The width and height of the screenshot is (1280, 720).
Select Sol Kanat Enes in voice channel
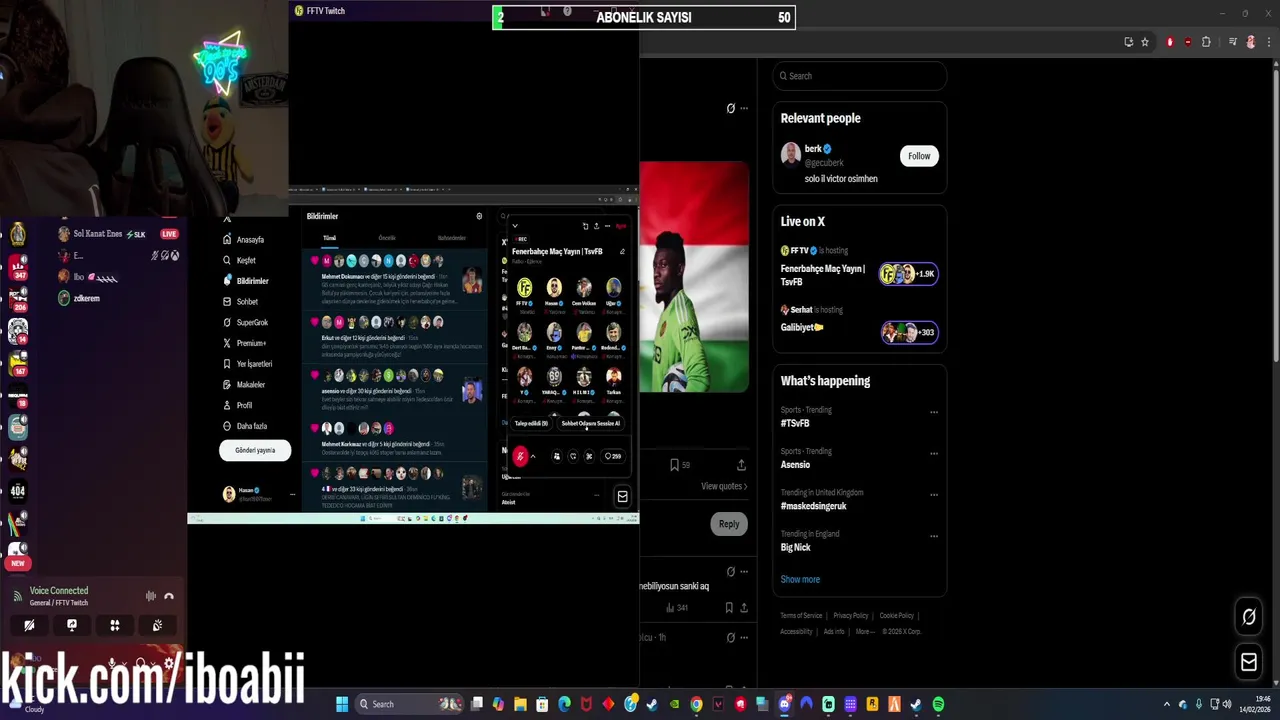click(98, 234)
